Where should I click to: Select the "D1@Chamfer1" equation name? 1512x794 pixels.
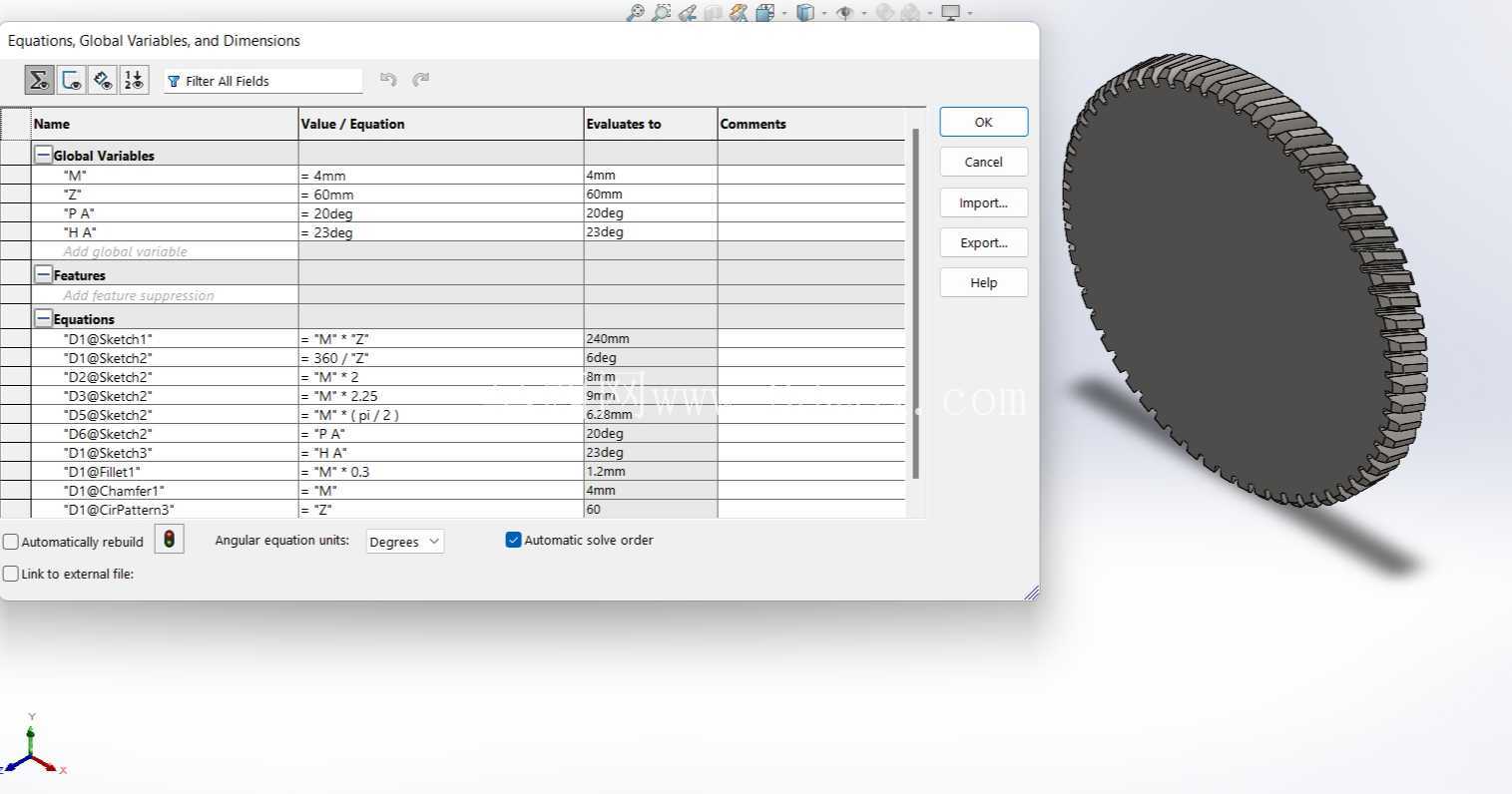pyautogui.click(x=114, y=491)
